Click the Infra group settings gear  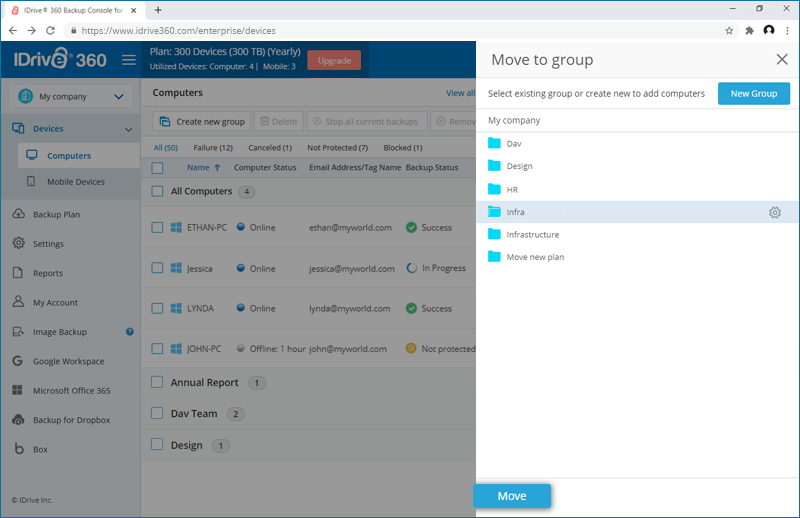(774, 212)
